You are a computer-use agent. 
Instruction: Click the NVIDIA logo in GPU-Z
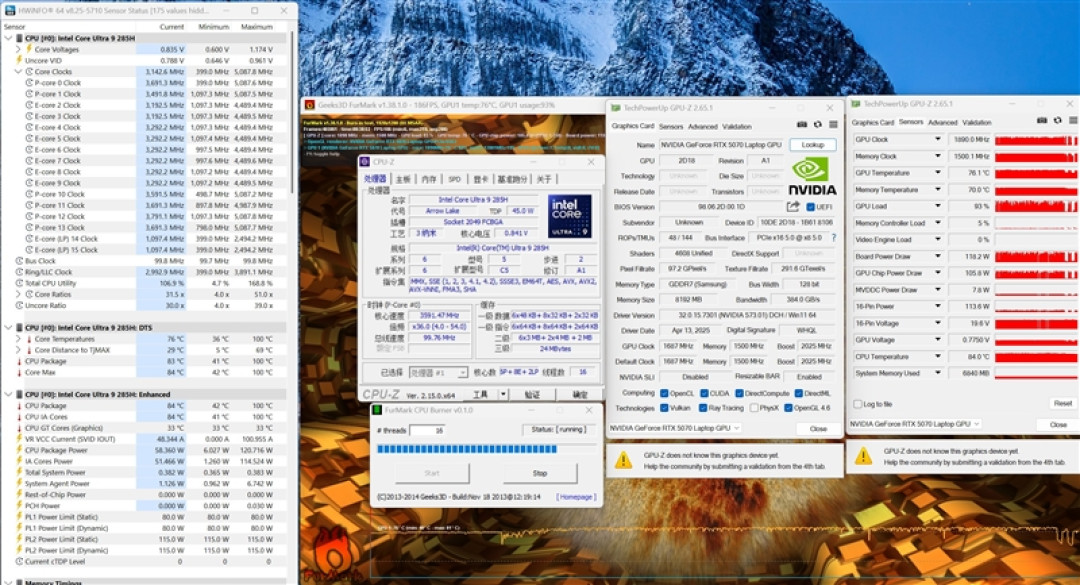(812, 177)
